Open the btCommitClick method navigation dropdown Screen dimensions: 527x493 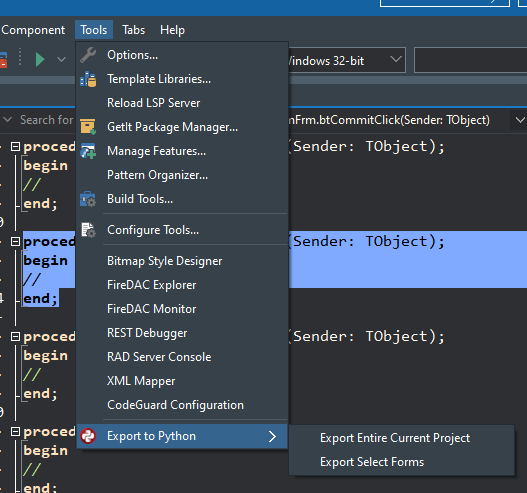[x=520, y=120]
